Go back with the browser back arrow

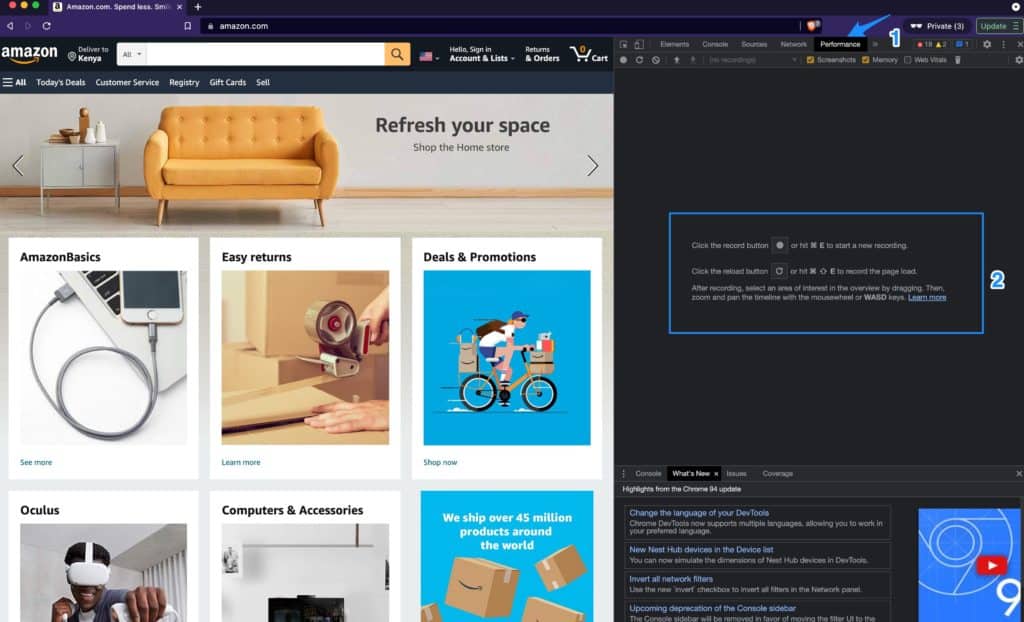click(x=10, y=26)
